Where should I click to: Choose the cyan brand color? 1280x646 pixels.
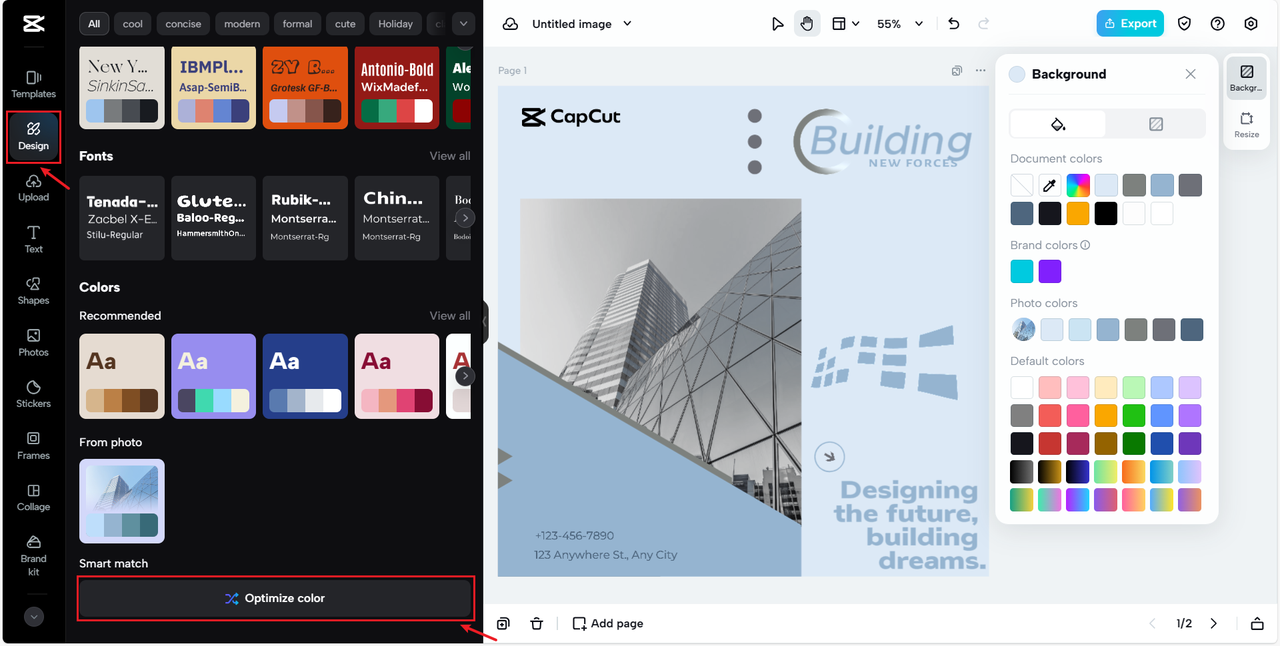1021,271
